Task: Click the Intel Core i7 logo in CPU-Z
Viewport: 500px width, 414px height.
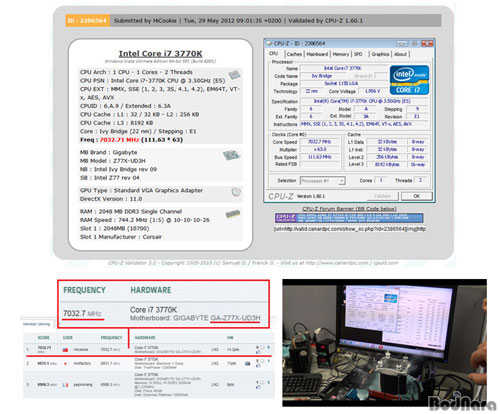Action: pyautogui.click(x=409, y=80)
